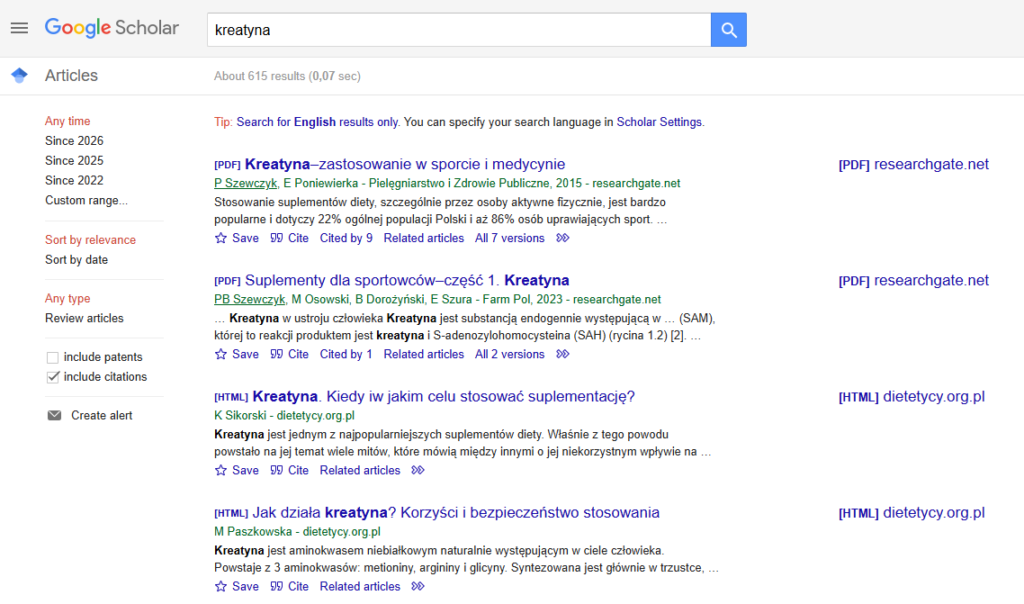
Task: Click the scholar cap icon beside Articles
Action: point(19,76)
